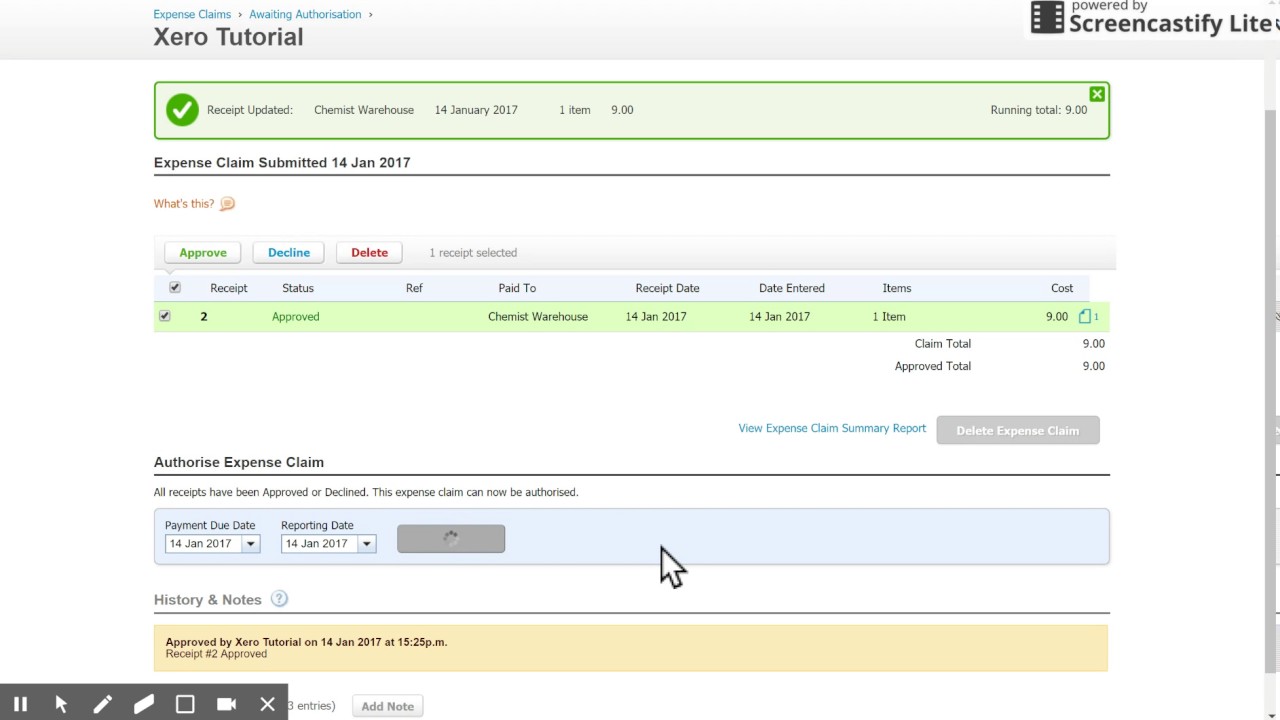1280x720 pixels.
Task: Sort by the Items column header
Action: [x=897, y=288]
